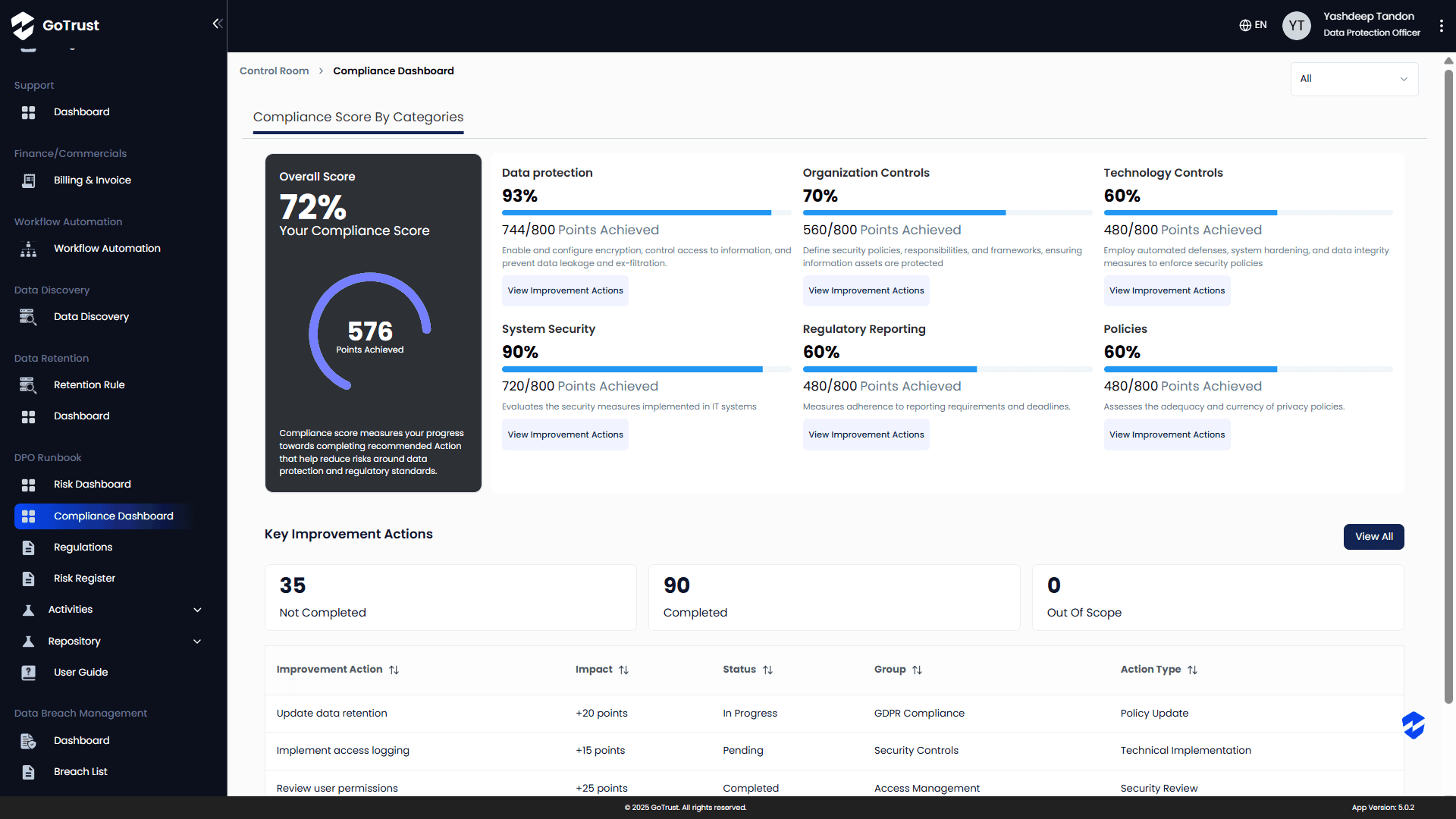
Task: Click the System Security progress bar
Action: 646,369
